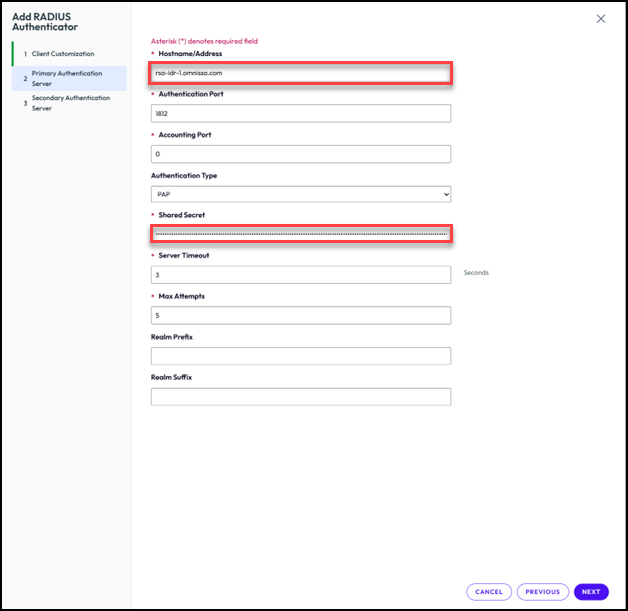This screenshot has width=628, height=611.
Task: Focus the Realm Prefix text box
Action: [x=300, y=356]
